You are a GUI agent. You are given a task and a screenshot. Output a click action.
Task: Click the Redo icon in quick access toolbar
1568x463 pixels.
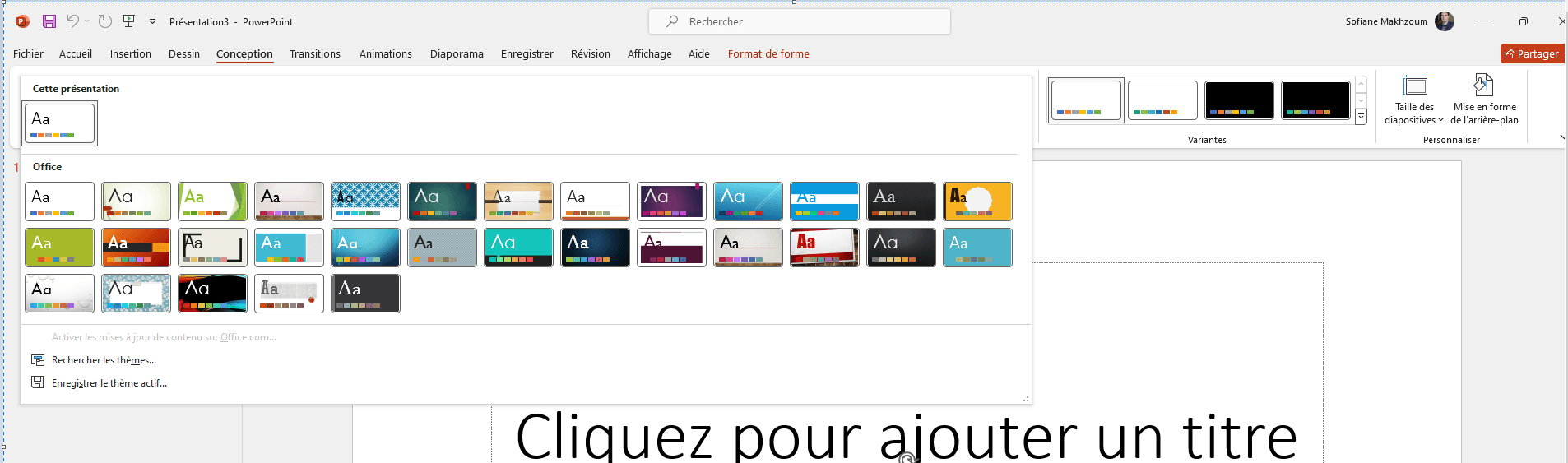(105, 21)
